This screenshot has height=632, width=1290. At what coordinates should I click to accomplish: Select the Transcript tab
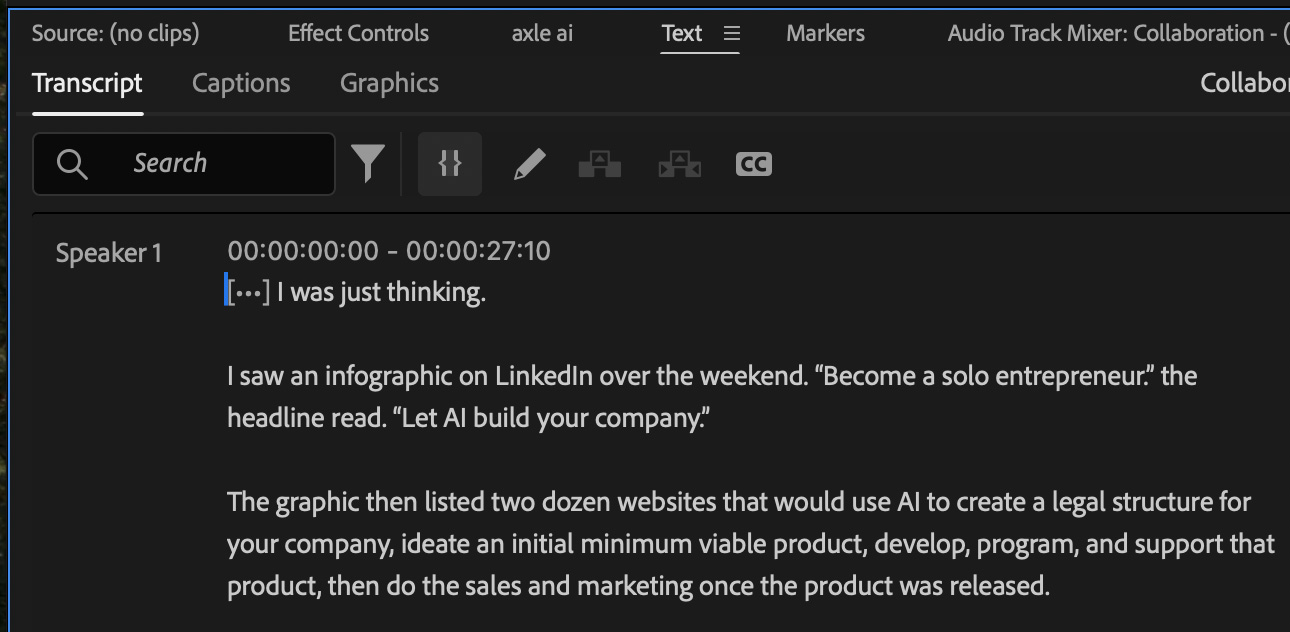pyautogui.click(x=87, y=83)
